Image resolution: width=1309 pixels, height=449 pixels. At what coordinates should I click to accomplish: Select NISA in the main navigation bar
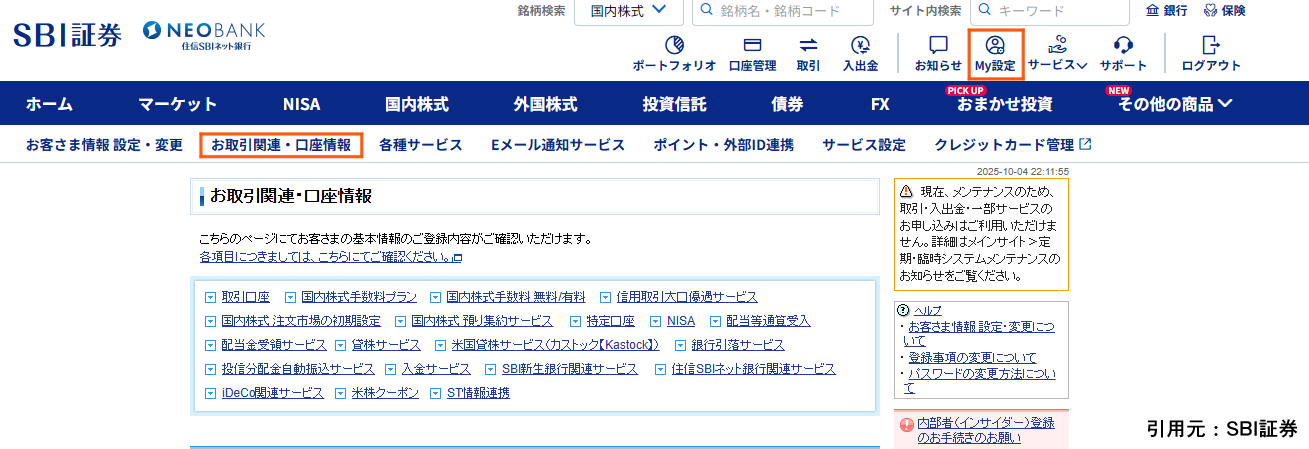click(x=301, y=104)
